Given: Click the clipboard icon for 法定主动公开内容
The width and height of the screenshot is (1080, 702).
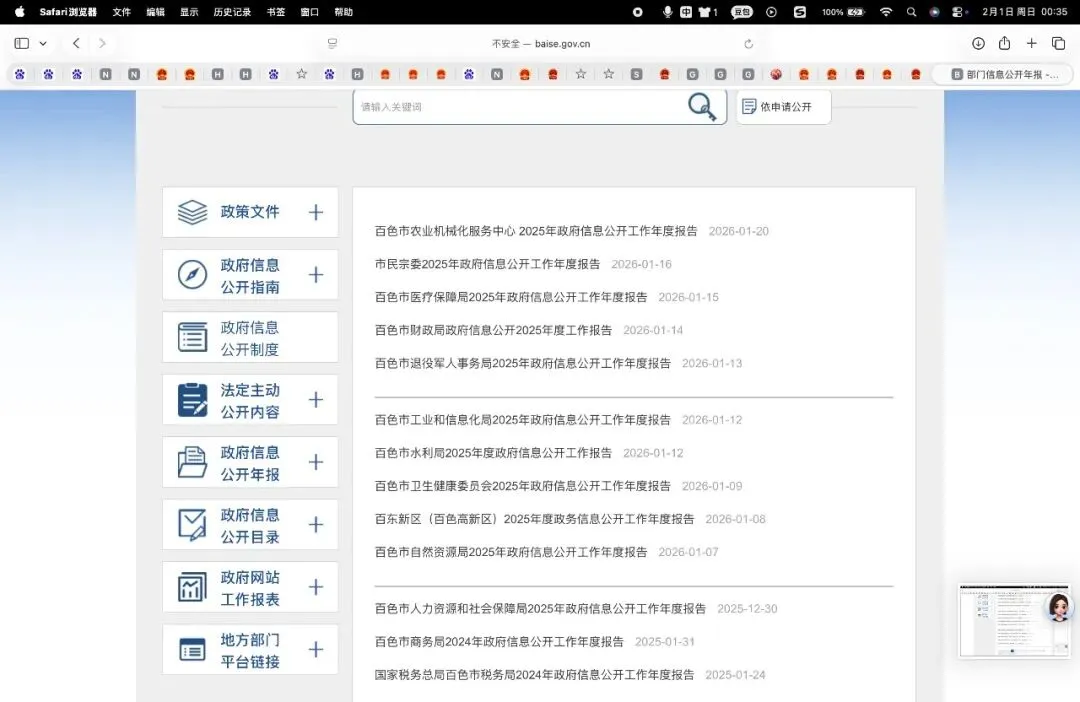Looking at the screenshot, I should pyautogui.click(x=192, y=400).
